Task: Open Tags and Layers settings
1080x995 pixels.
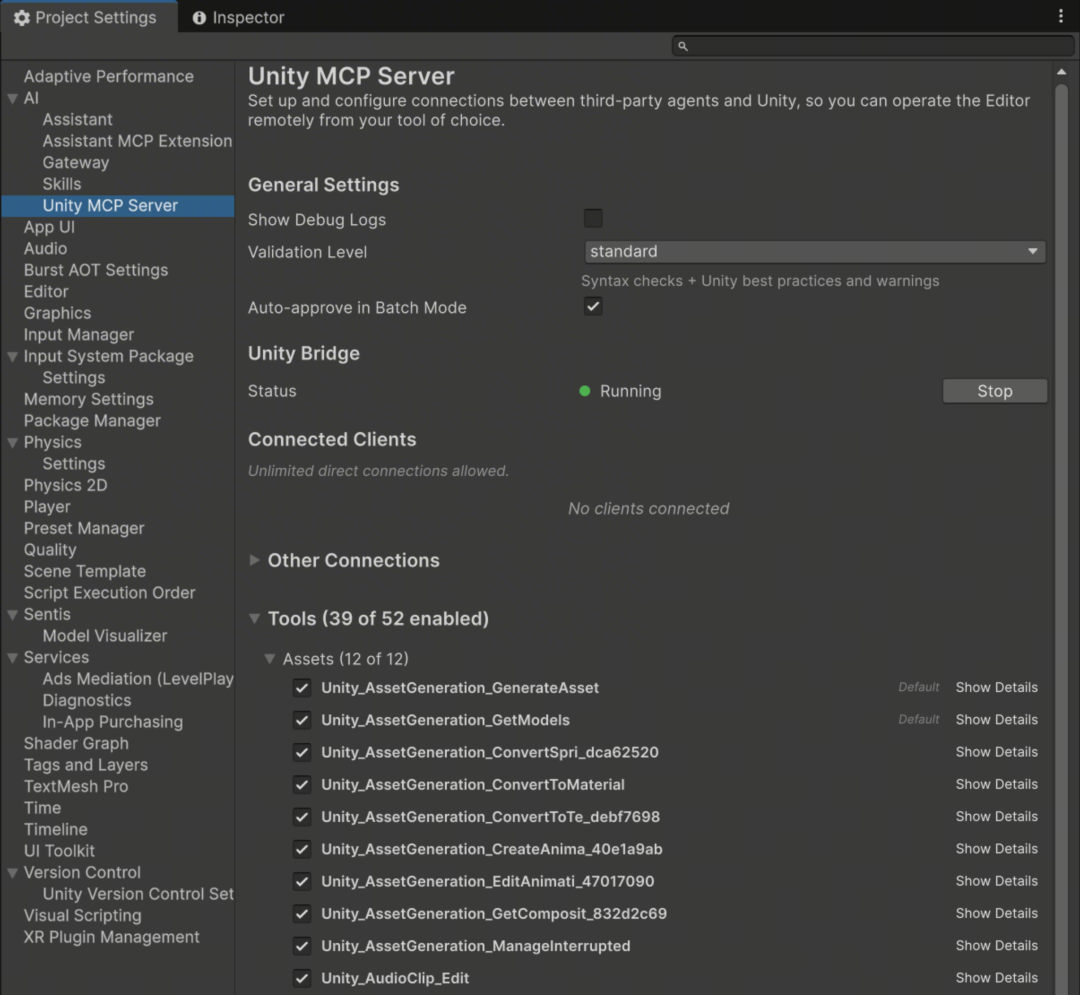Action: pyautogui.click(x=85, y=765)
